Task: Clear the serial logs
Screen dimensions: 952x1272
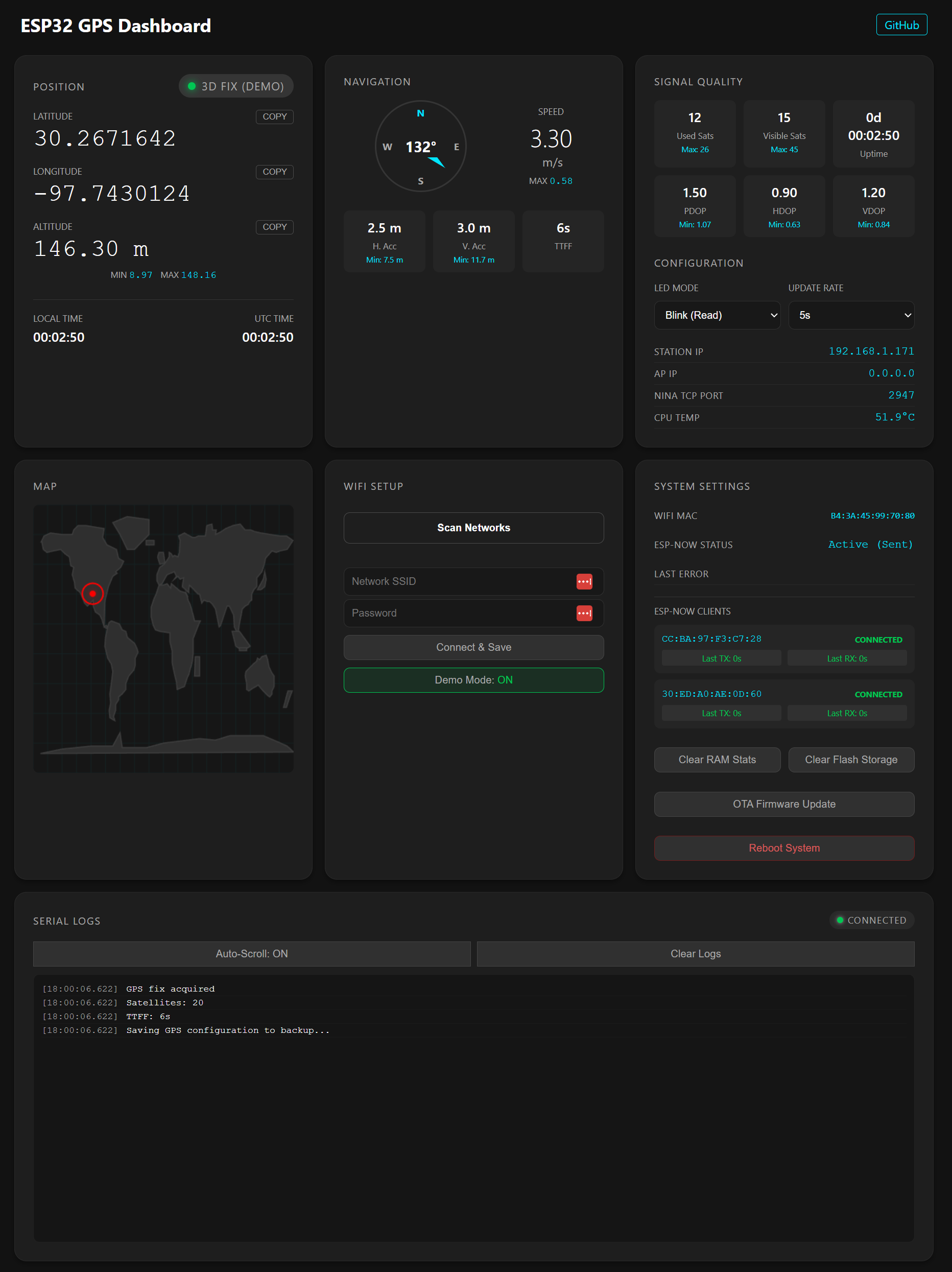Action: tap(695, 953)
